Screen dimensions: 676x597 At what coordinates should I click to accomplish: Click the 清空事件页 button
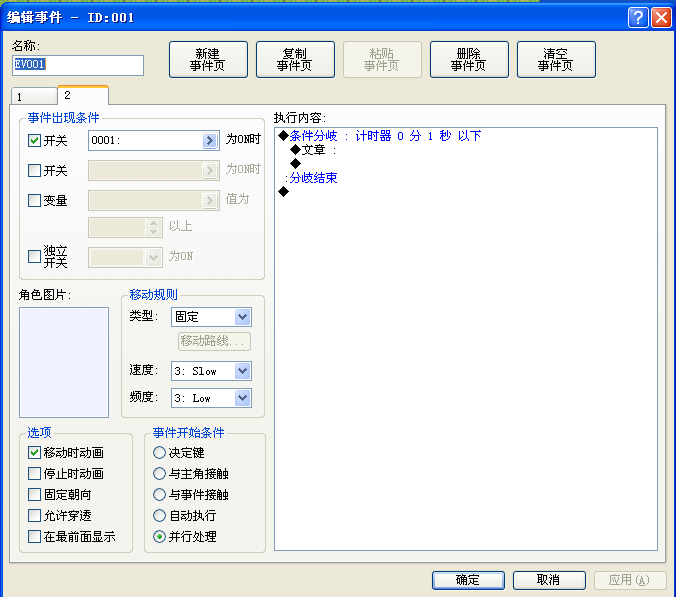(556, 59)
